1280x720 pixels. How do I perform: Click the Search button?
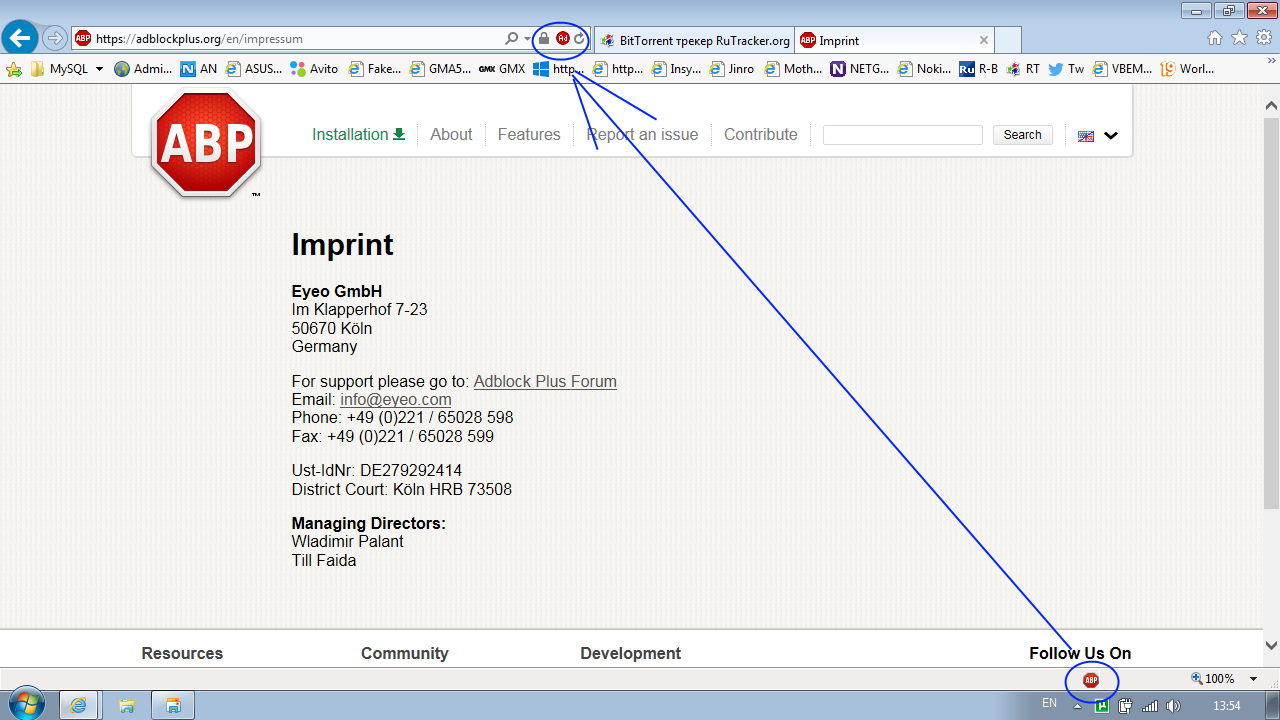pos(1022,135)
